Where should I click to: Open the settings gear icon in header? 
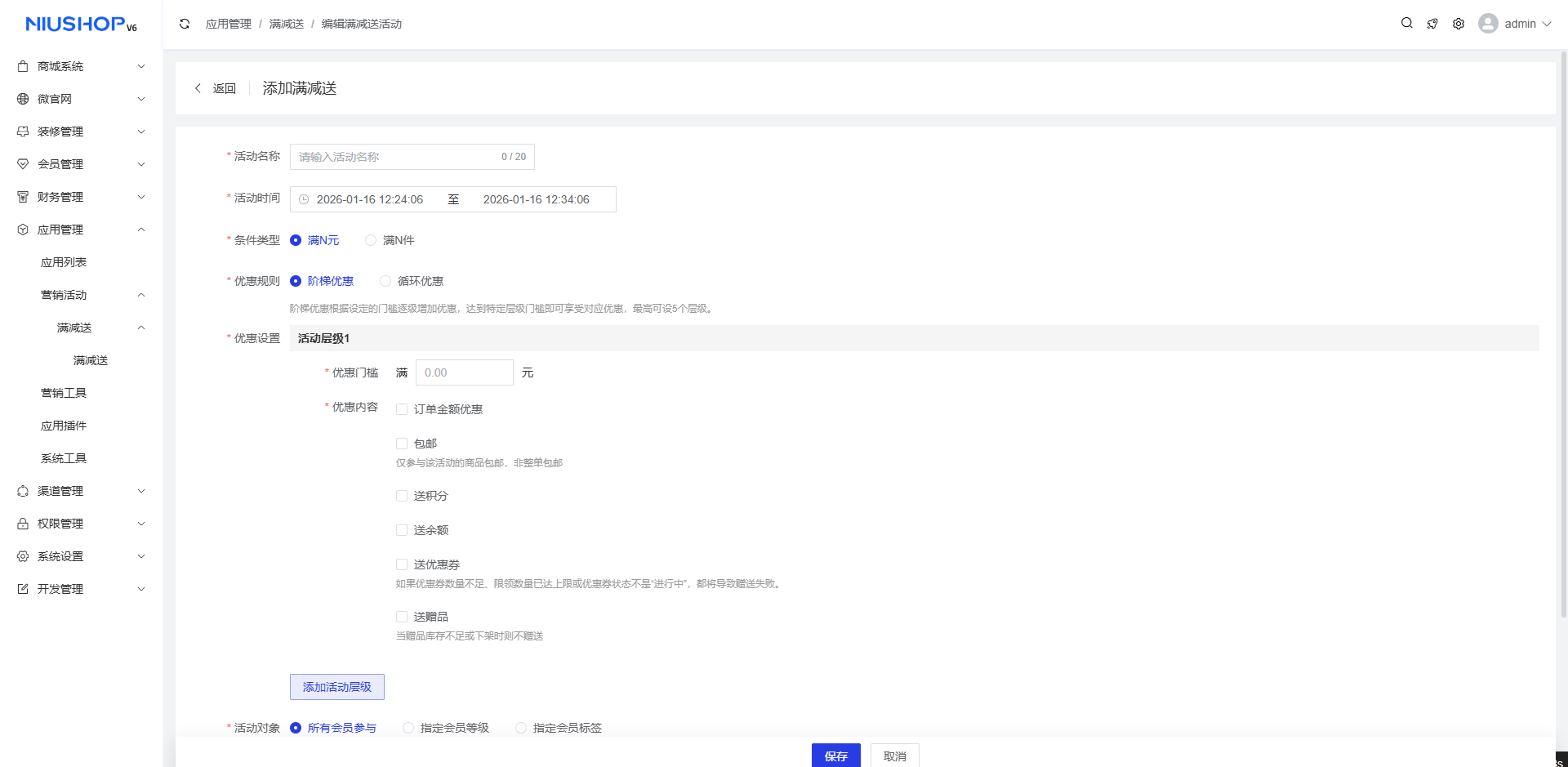coord(1459,24)
